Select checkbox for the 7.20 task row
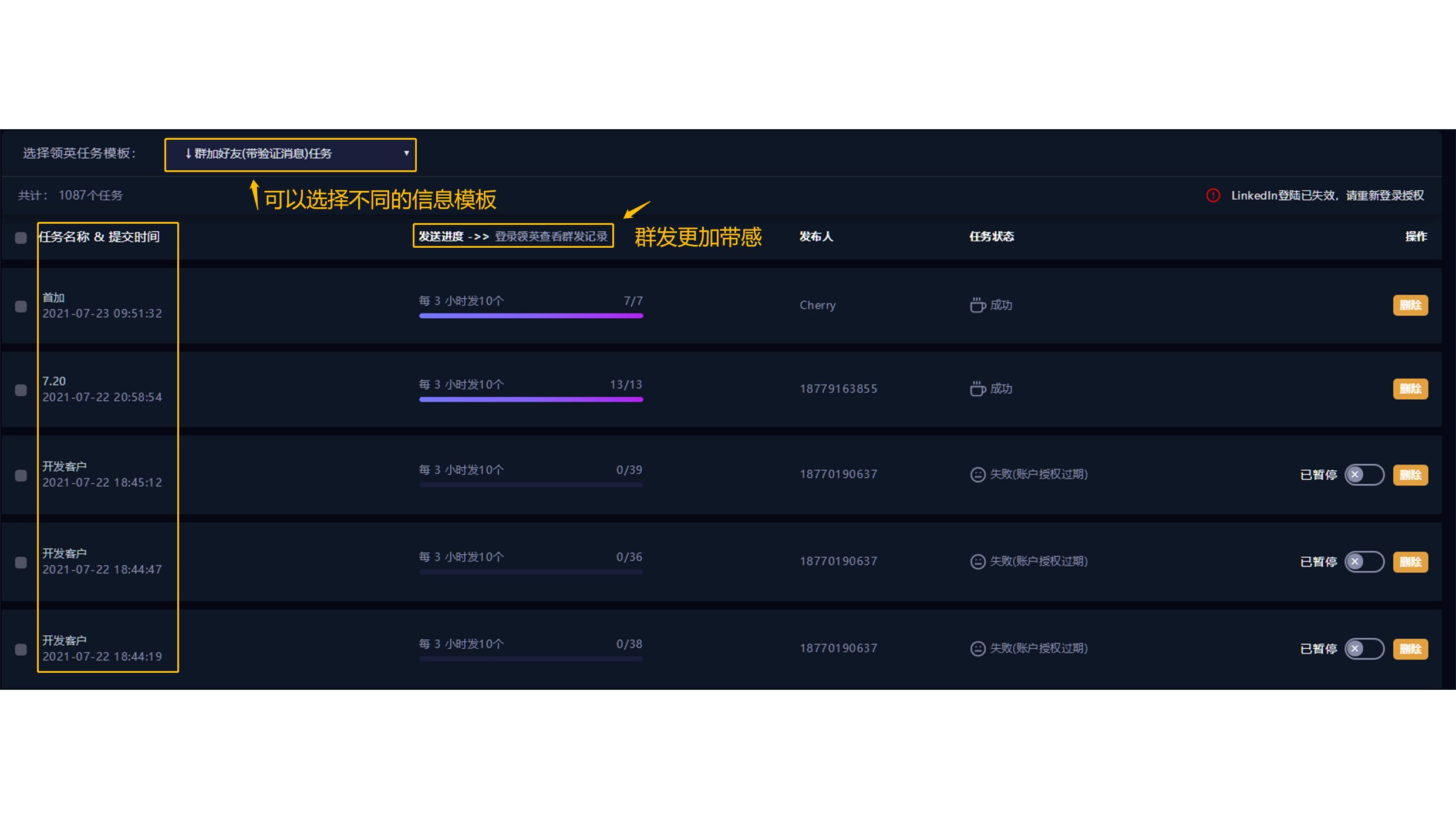The height and width of the screenshot is (819, 1456). tap(21, 390)
